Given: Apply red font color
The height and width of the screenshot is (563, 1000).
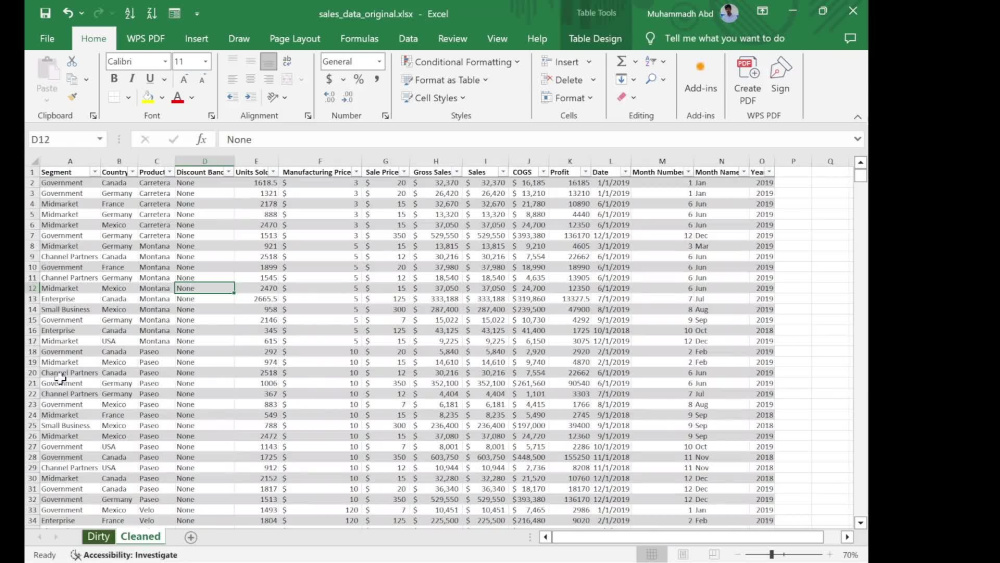Looking at the screenshot, I should coord(177,97).
